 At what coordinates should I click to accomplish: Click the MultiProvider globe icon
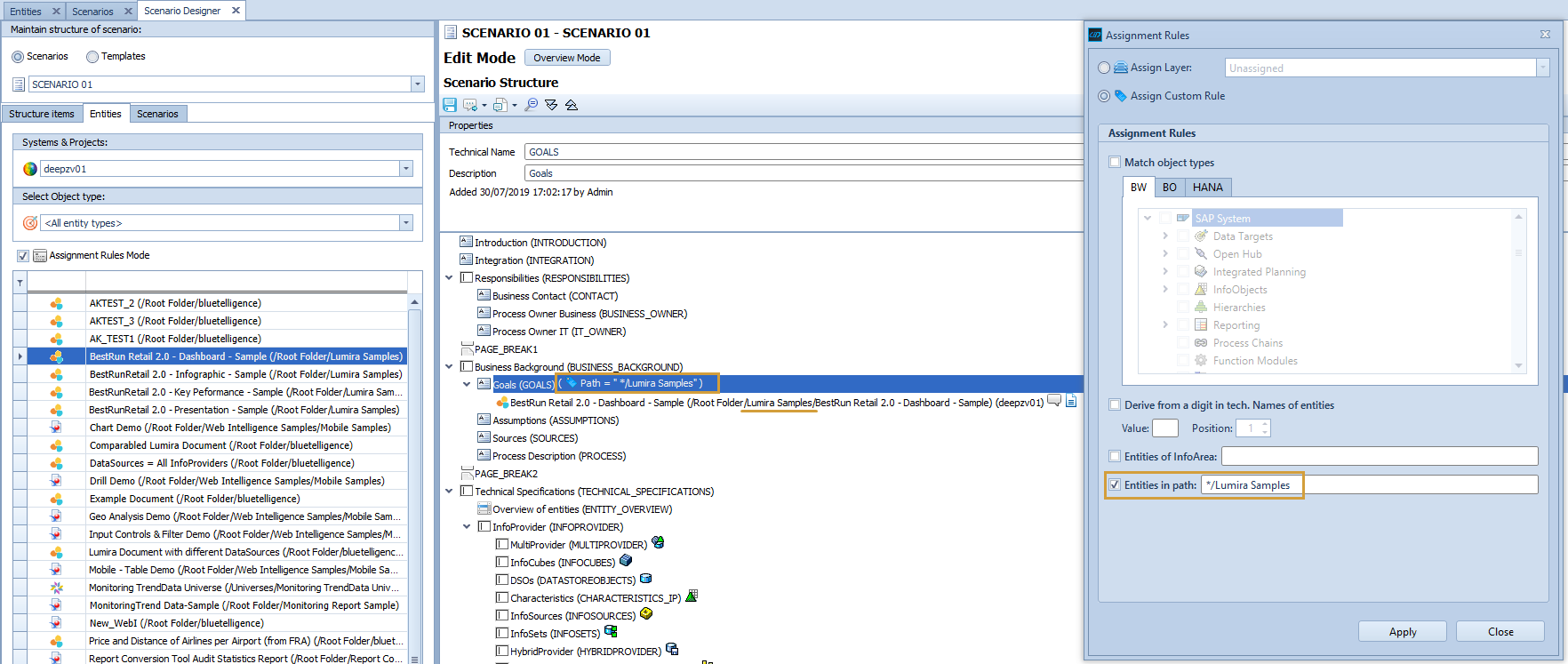658,542
